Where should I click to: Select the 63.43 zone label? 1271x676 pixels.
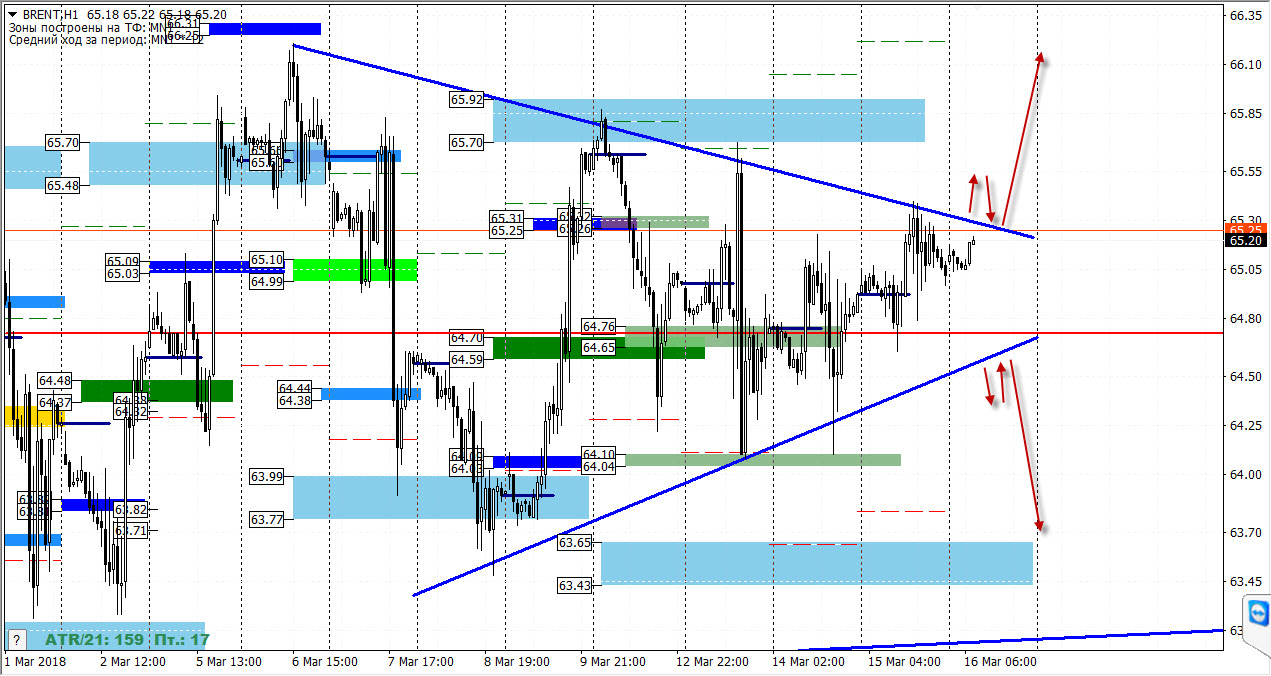click(575, 585)
